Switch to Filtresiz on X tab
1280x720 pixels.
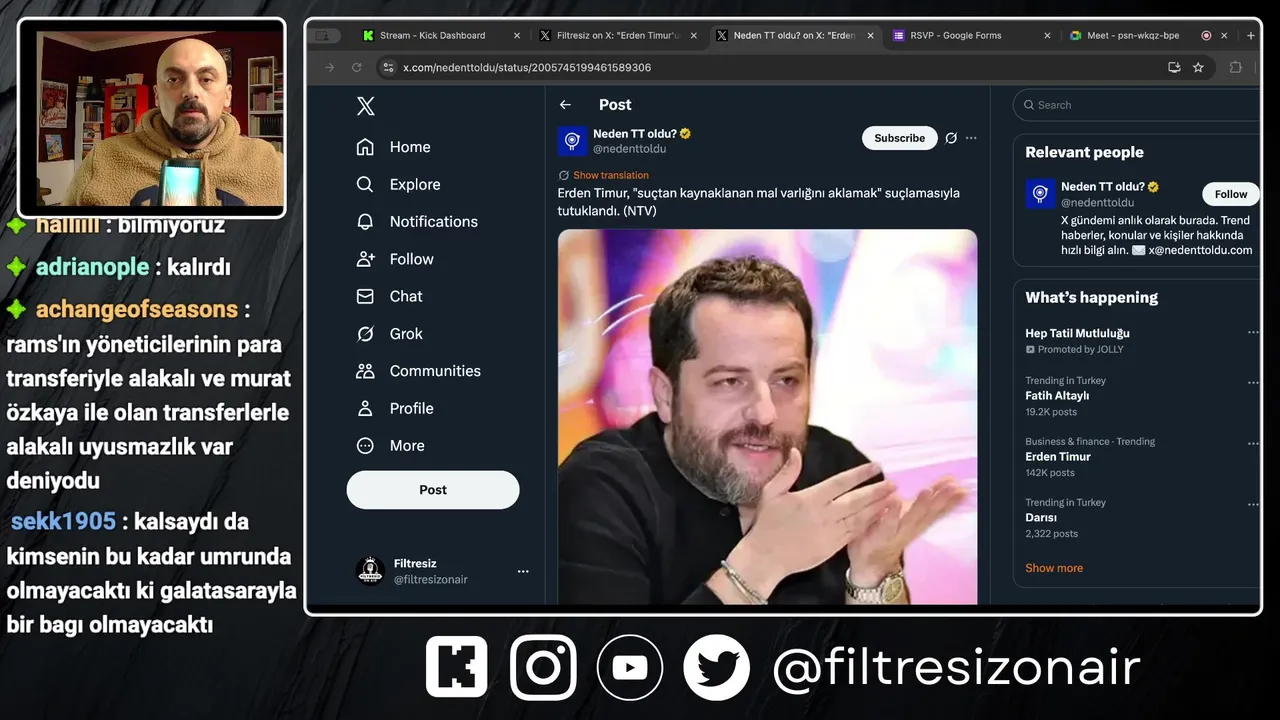[x=620, y=35]
